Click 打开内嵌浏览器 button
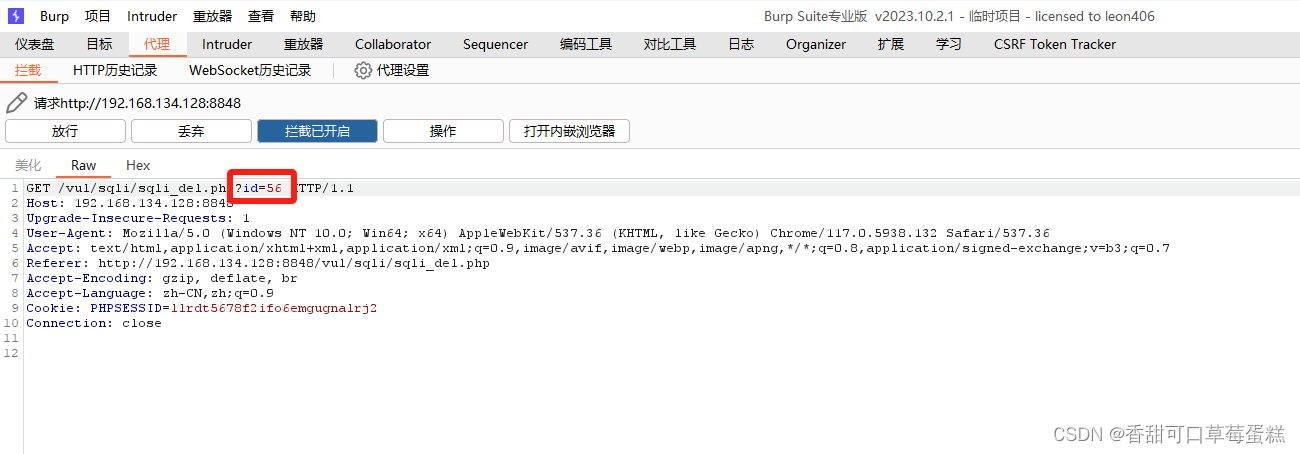The height and width of the screenshot is (454, 1300). pos(569,131)
